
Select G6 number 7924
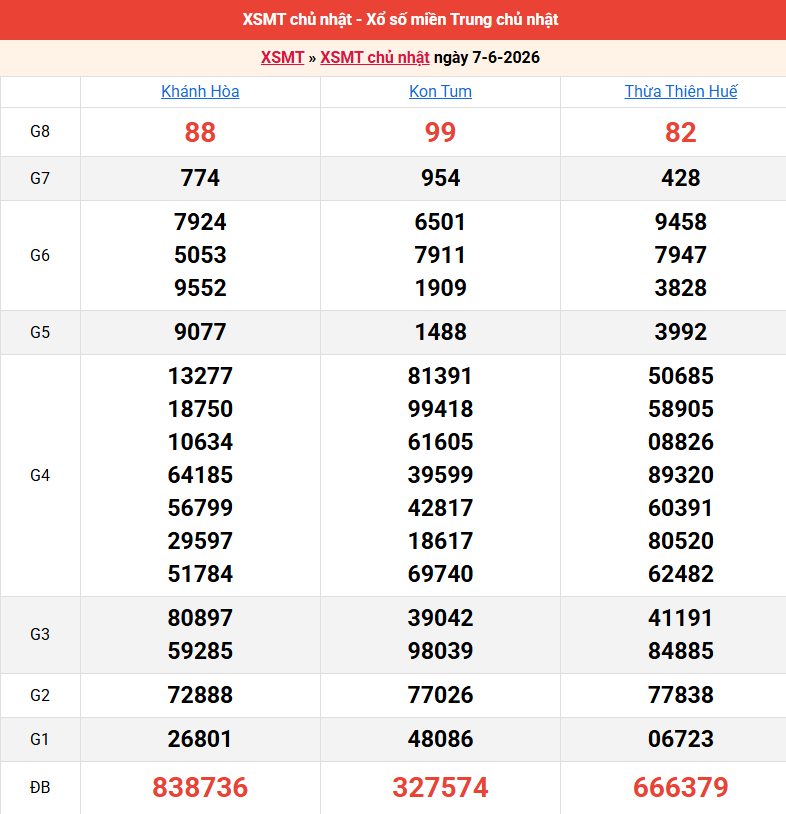pyautogui.click(x=200, y=222)
